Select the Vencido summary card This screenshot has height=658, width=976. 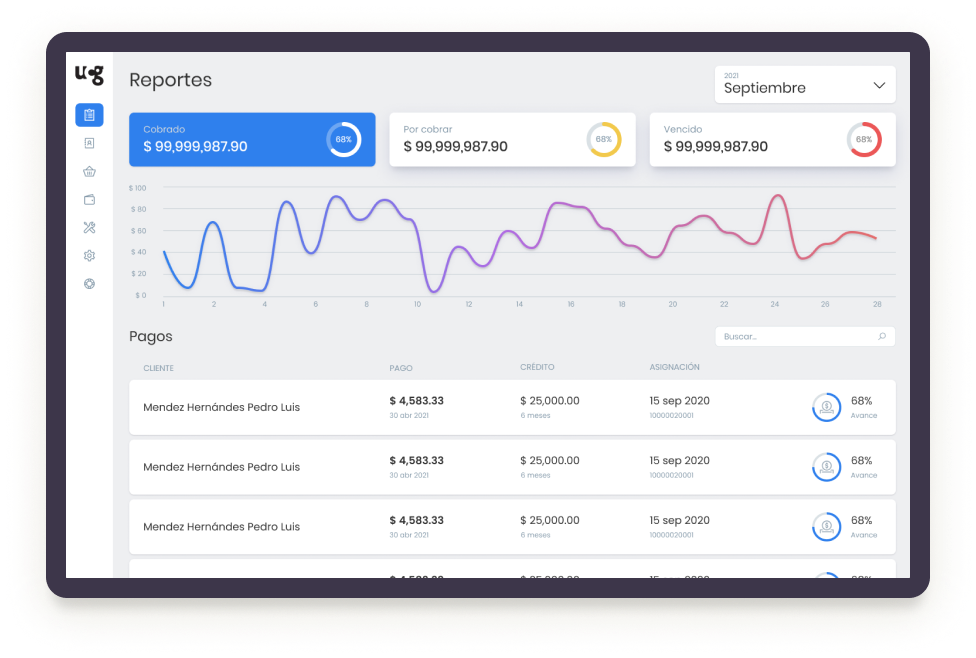[x=771, y=139]
